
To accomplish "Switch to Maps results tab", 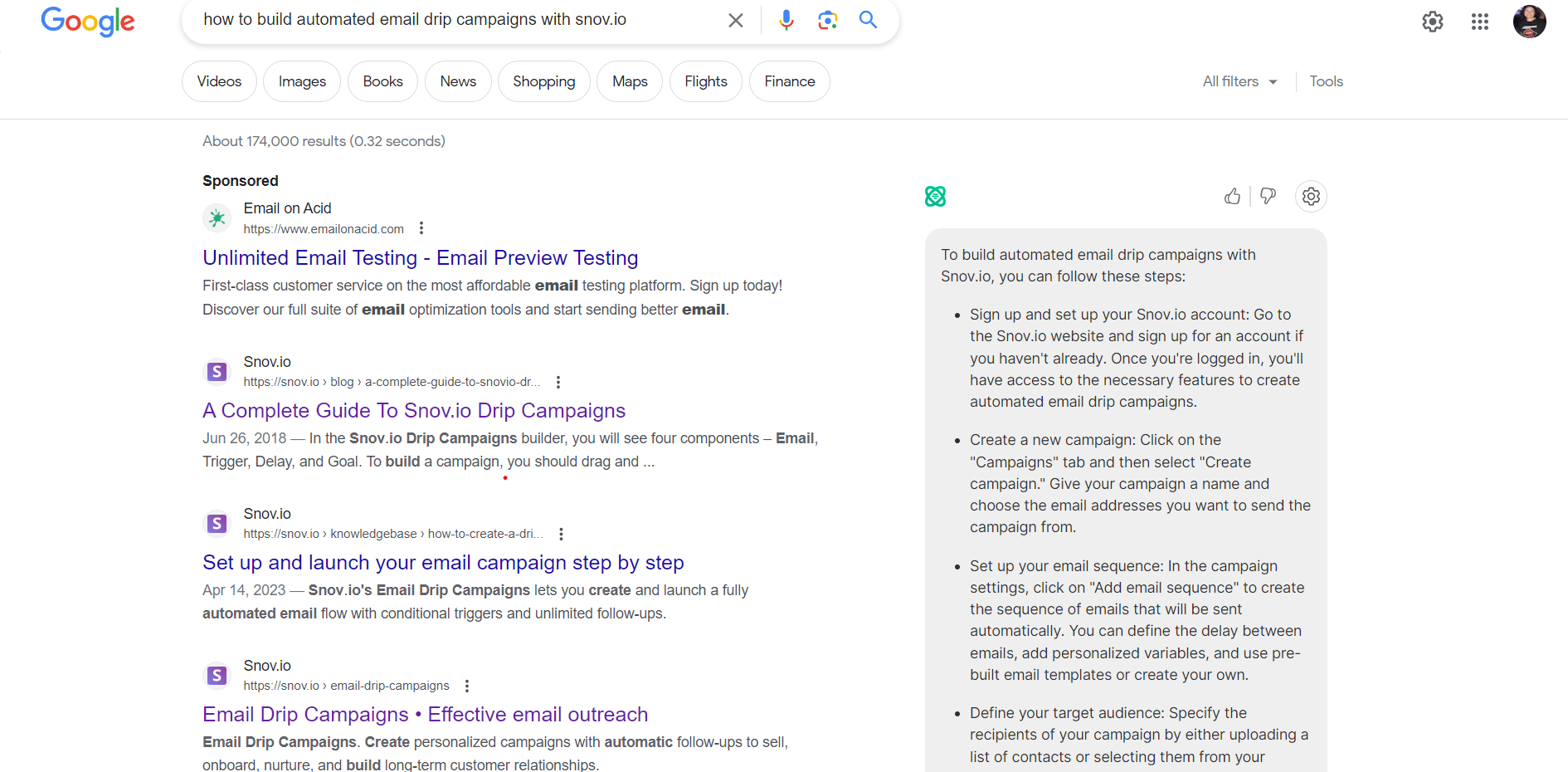I will pyautogui.click(x=630, y=81).
